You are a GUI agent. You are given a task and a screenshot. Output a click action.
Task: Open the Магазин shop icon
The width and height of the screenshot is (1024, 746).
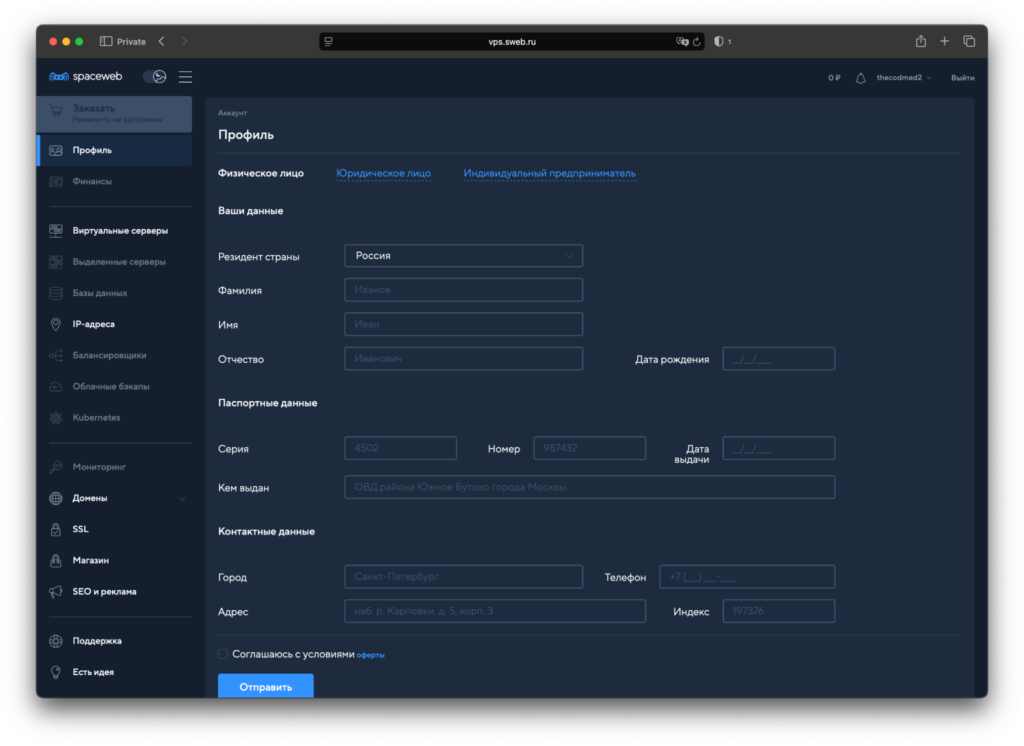(x=56, y=560)
